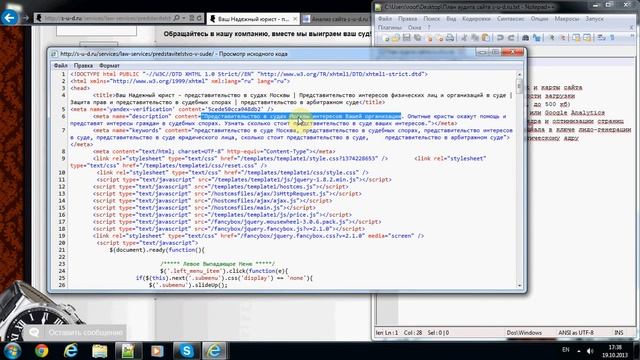Image resolution: width=640 pixels, height=360 pixels.
Task: Click the Cut scissors icon in Notepad++
Action: (x=464, y=38)
